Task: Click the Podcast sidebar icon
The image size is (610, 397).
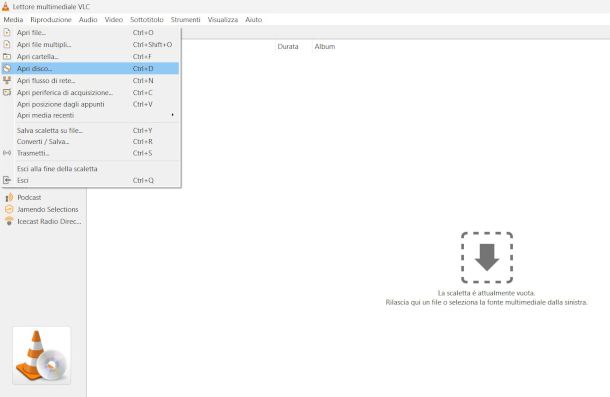Action: (9, 197)
